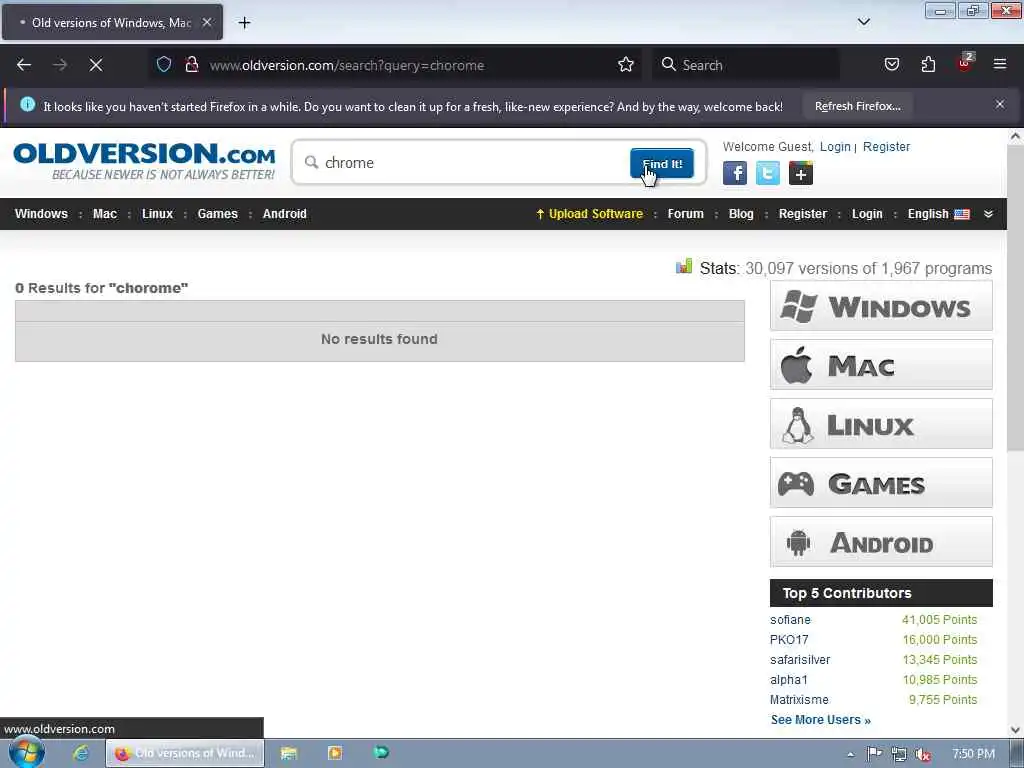The width and height of the screenshot is (1024, 768).
Task: Click muted volume tray icon
Action: click(923, 754)
